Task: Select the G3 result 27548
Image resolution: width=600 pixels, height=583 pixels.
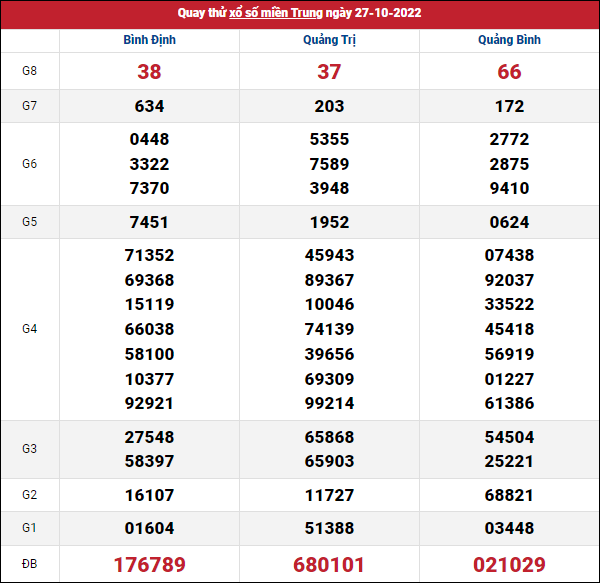Action: tap(149, 437)
